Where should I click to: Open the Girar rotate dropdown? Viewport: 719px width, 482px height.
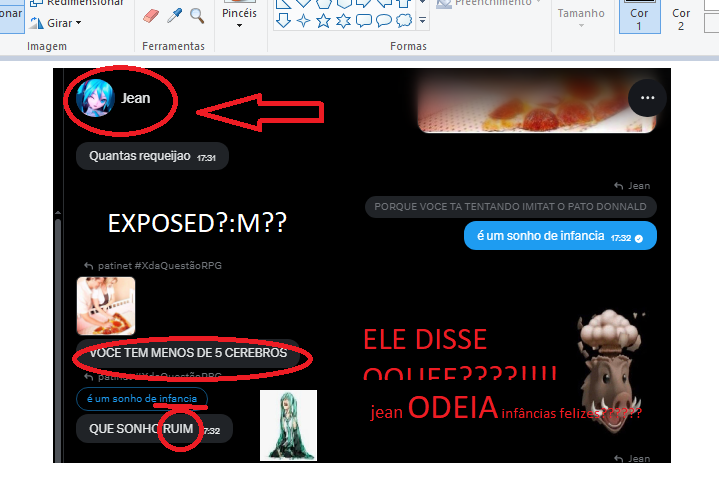[x=55, y=23]
